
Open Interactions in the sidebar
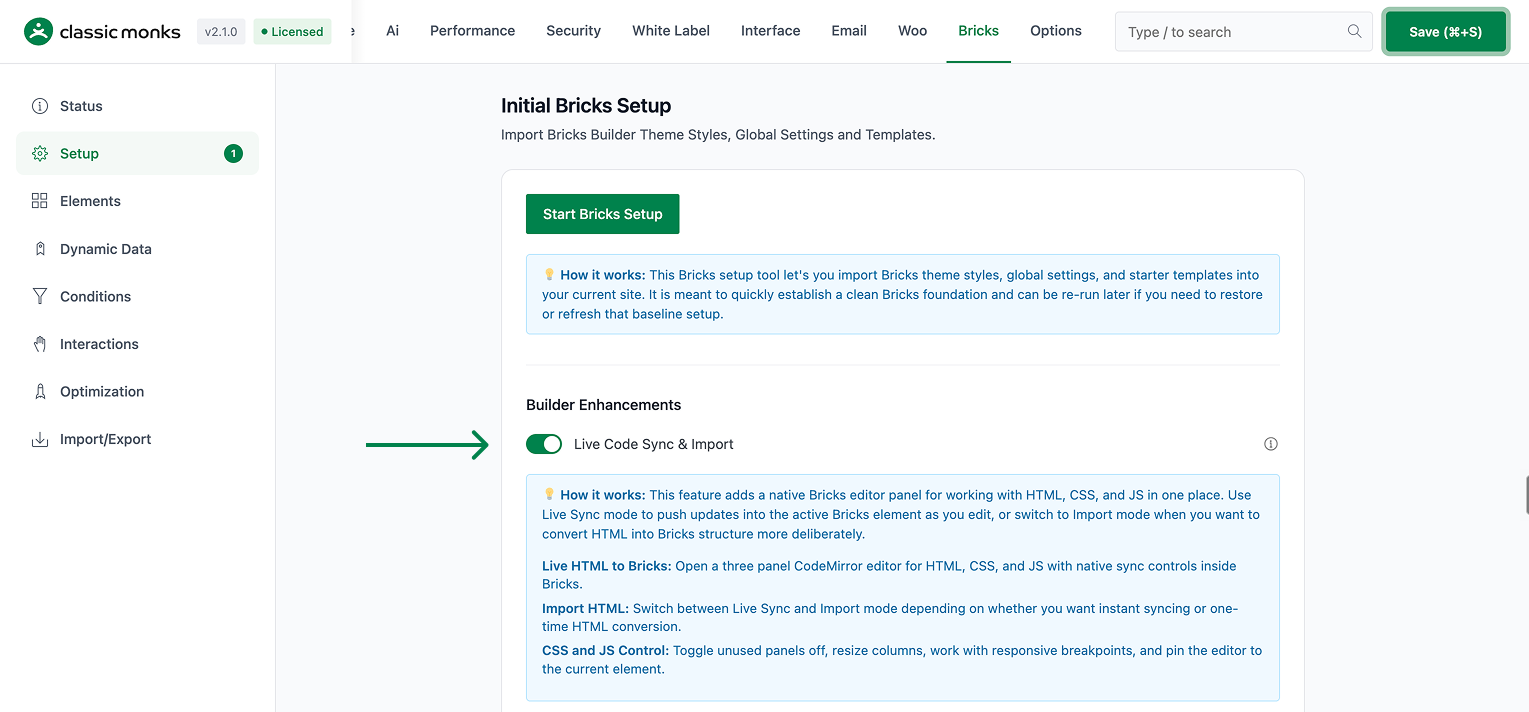[x=137, y=344]
